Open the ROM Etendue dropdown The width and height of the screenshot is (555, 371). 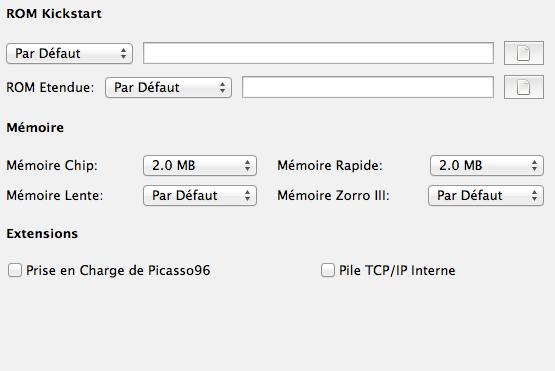(x=168, y=87)
